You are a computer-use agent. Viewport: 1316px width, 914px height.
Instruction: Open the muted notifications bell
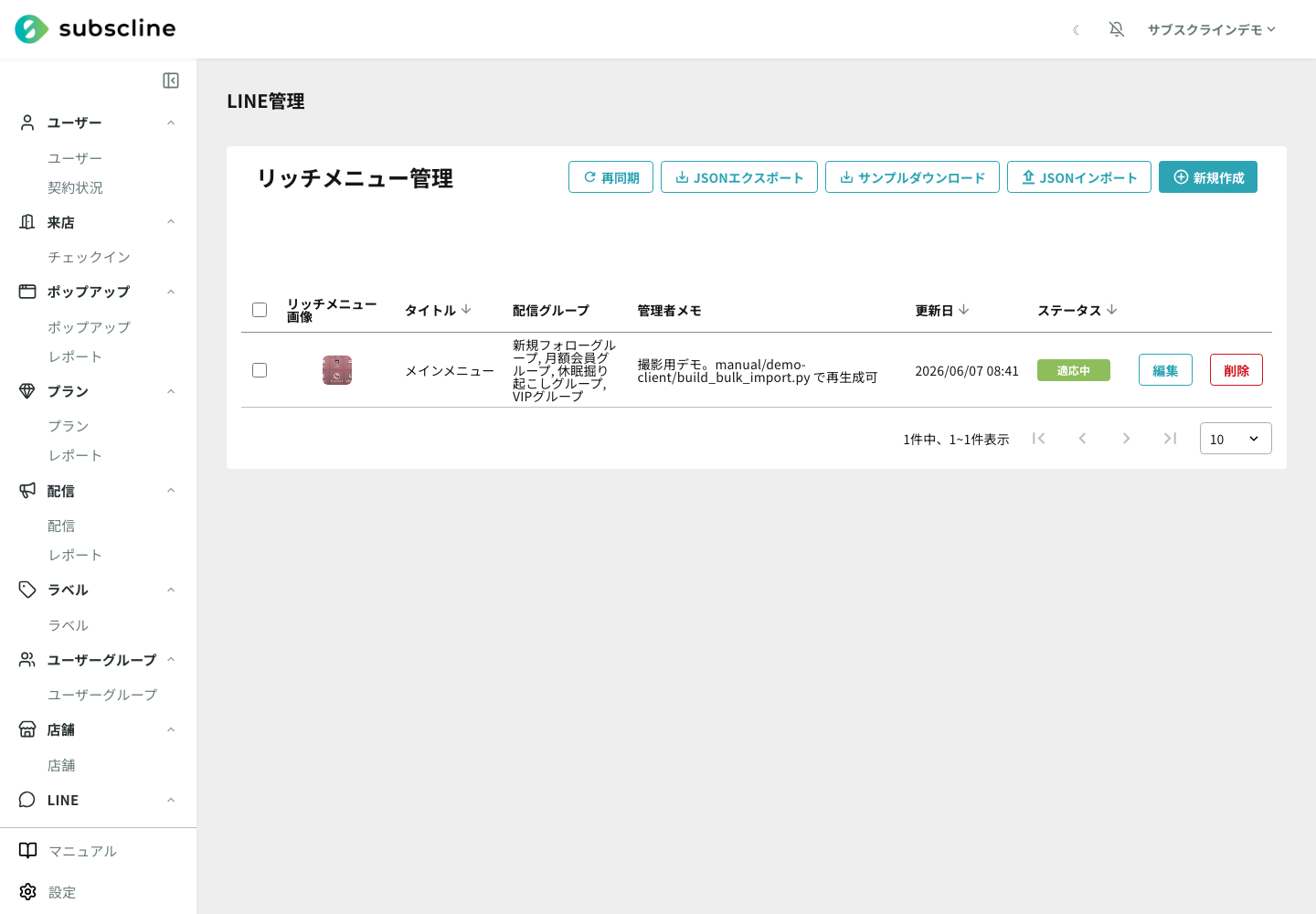point(1117,29)
